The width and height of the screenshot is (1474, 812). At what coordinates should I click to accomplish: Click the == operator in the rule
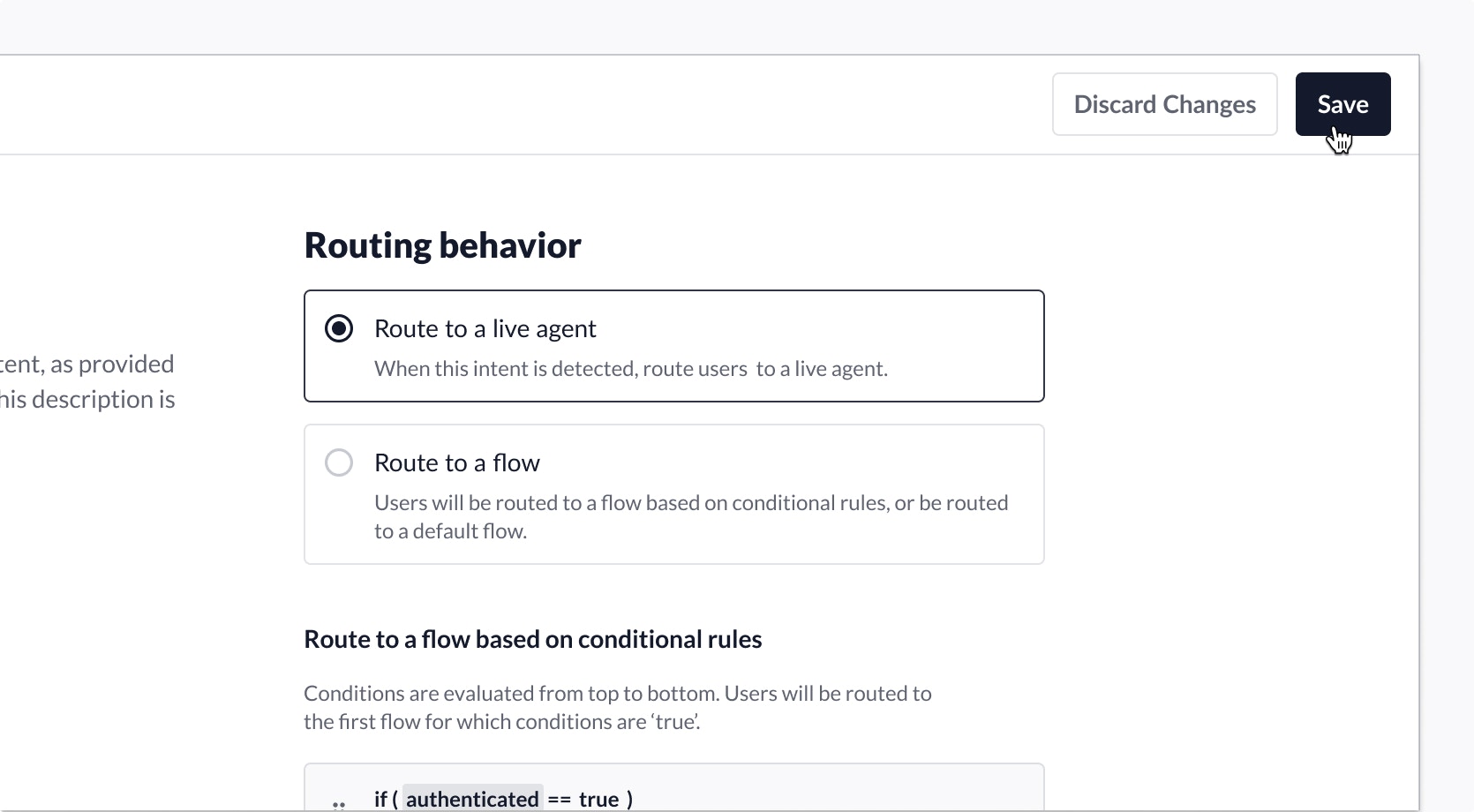559,799
